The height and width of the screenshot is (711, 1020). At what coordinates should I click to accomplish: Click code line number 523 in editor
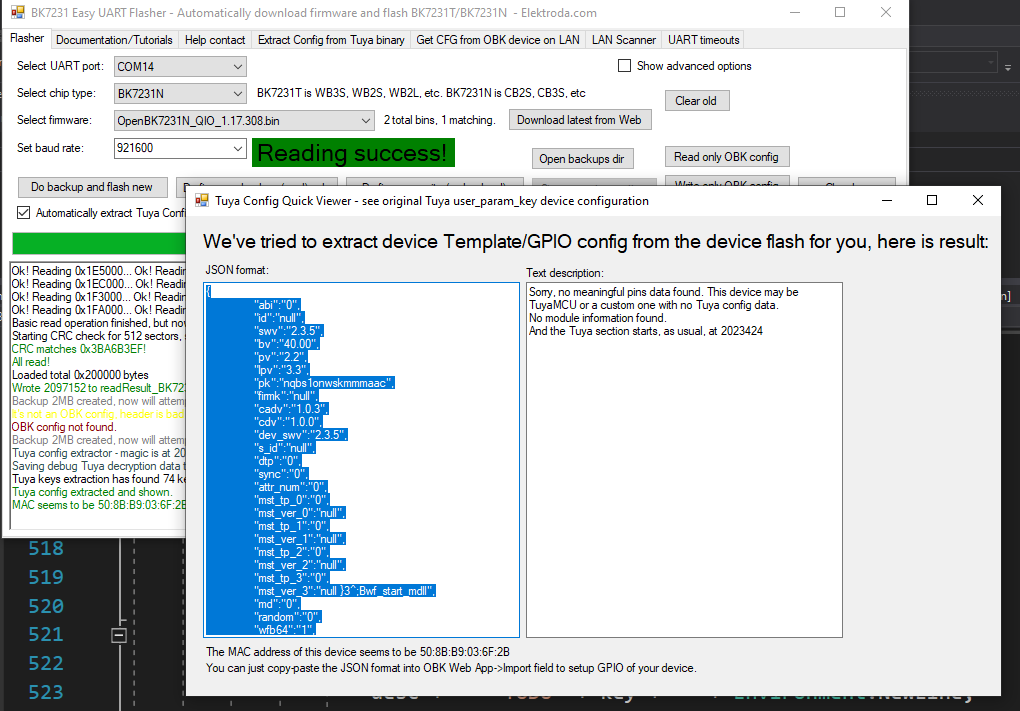[x=46, y=692]
